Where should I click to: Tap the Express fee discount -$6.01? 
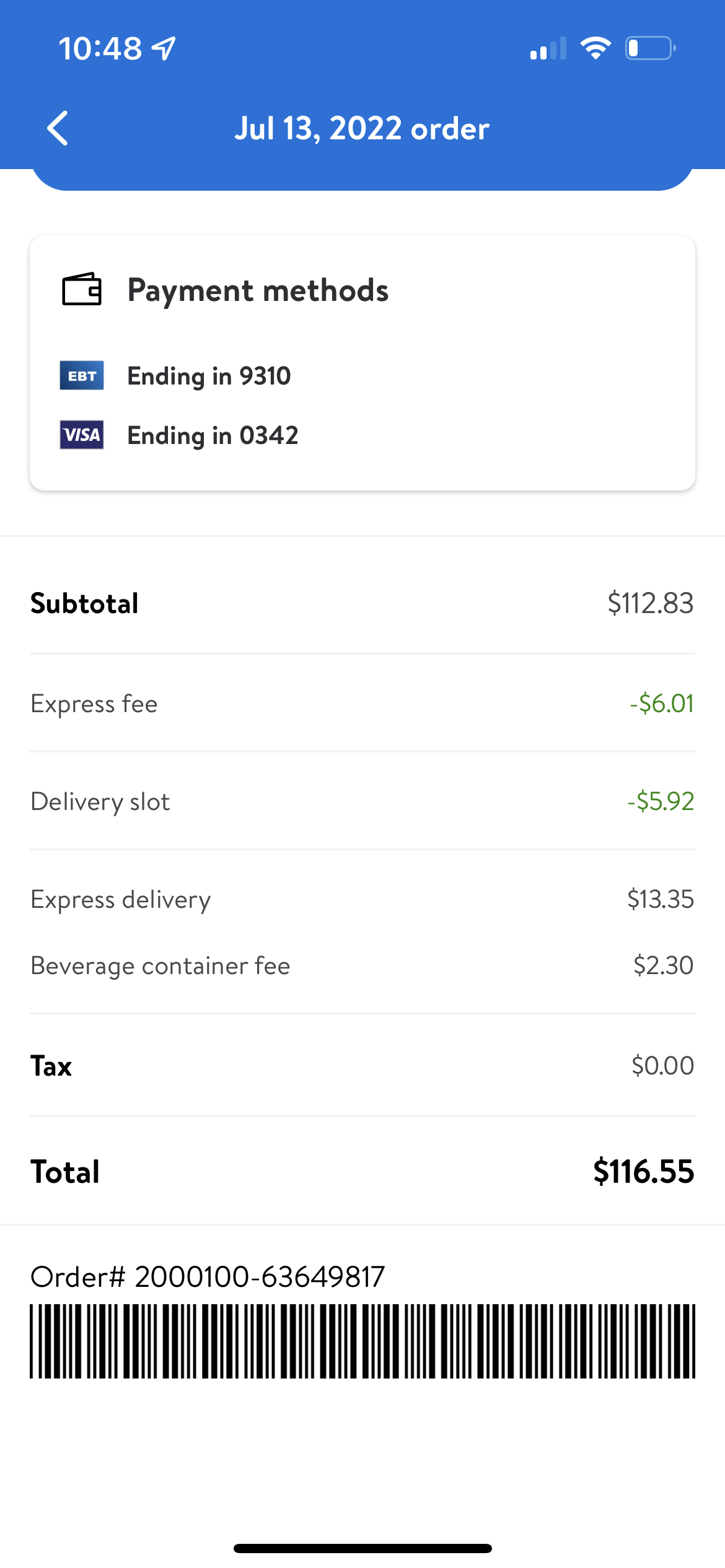661,703
